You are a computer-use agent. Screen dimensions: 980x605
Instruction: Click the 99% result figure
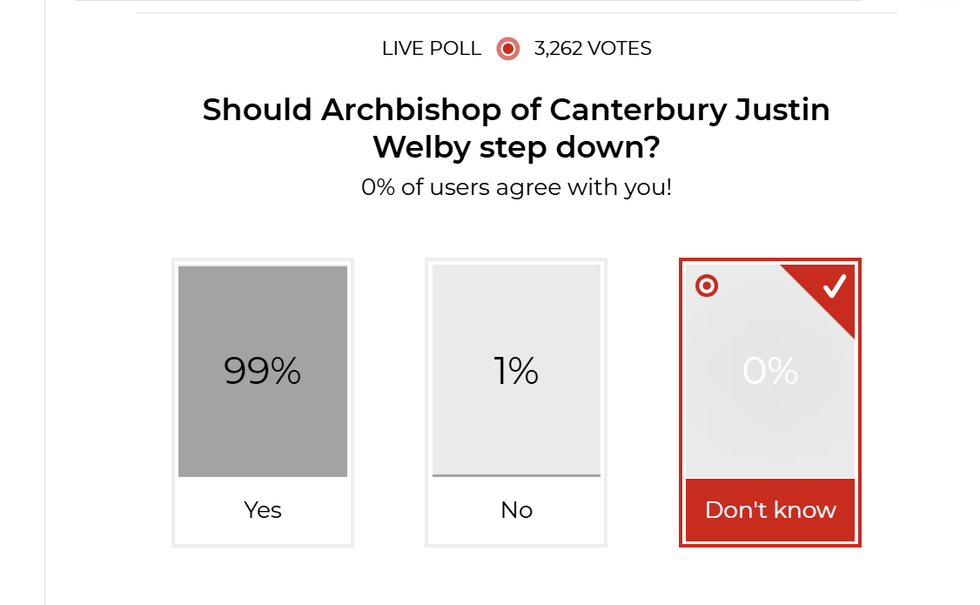point(263,372)
